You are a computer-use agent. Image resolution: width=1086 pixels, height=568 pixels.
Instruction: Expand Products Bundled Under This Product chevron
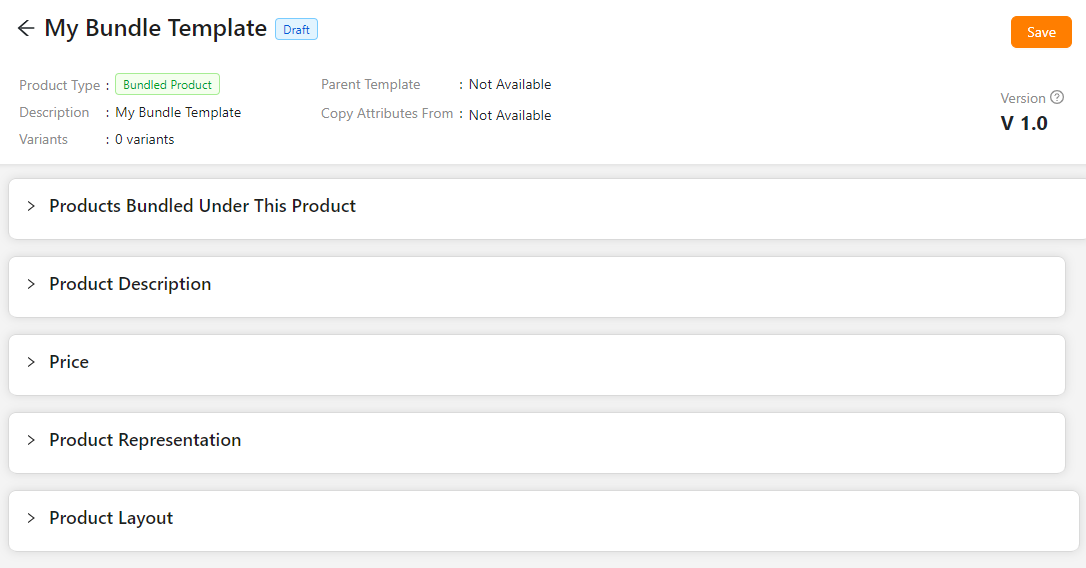point(31,206)
